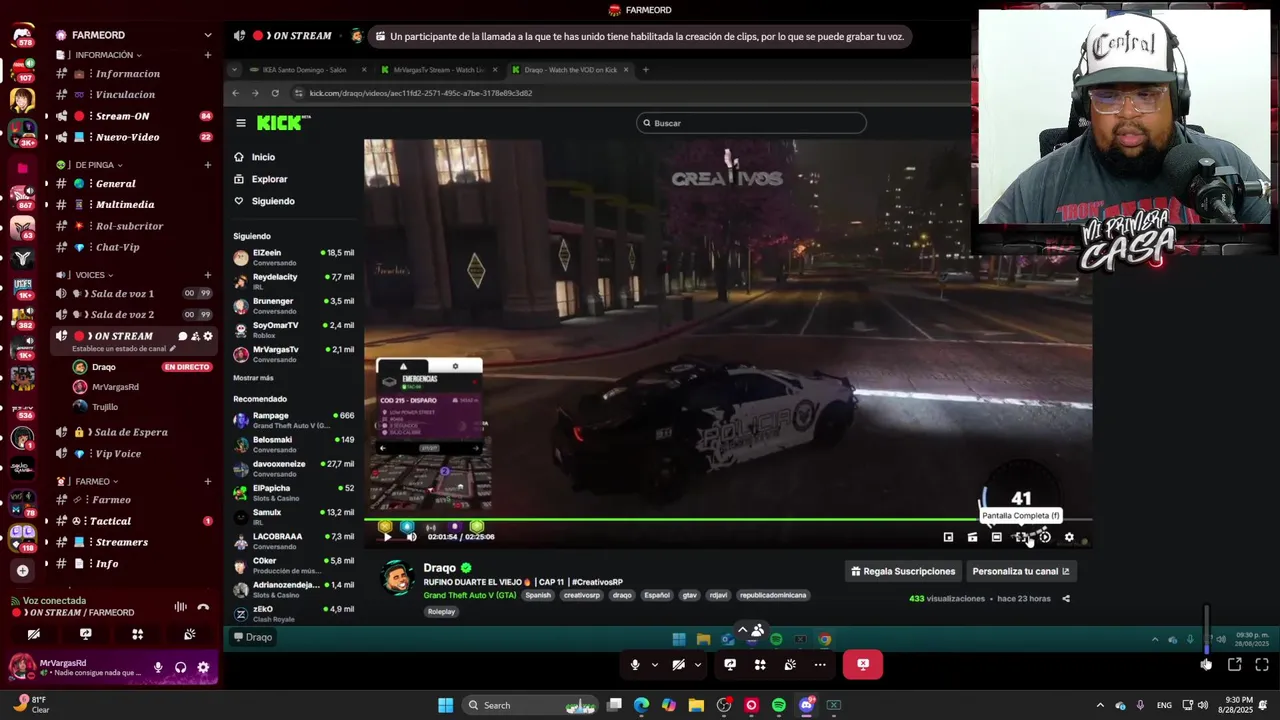This screenshot has width=1280, height=720.
Task: Click Mostrar más under followed channels
Action: (x=253, y=378)
